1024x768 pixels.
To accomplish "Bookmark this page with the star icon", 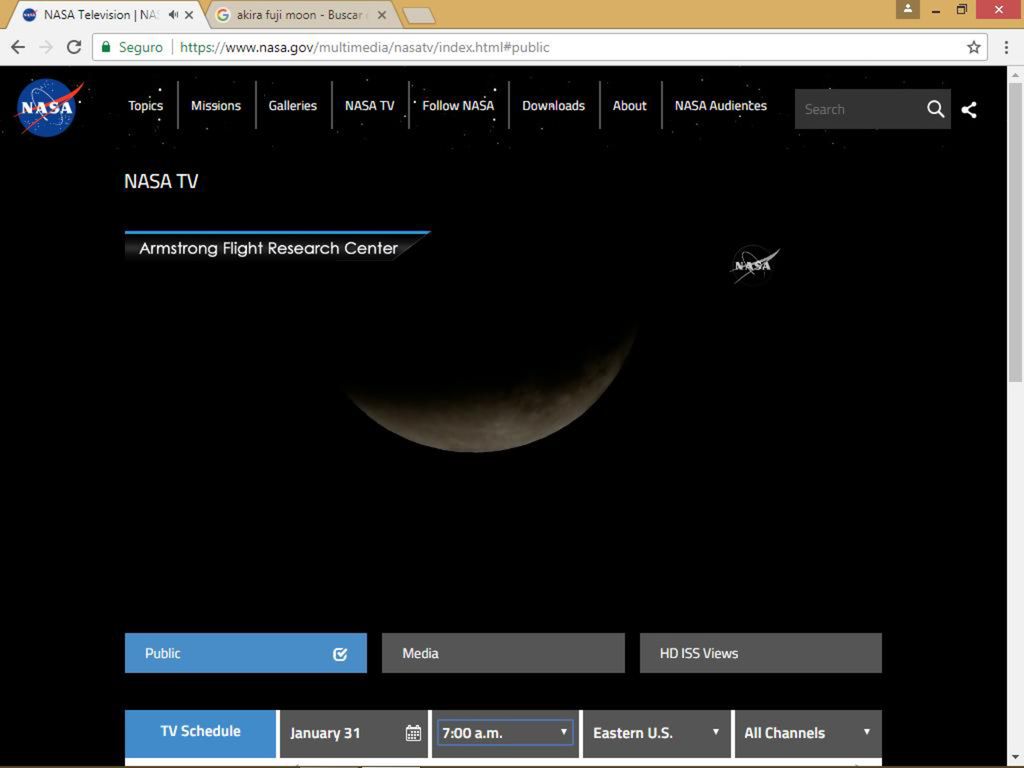I will click(974, 47).
